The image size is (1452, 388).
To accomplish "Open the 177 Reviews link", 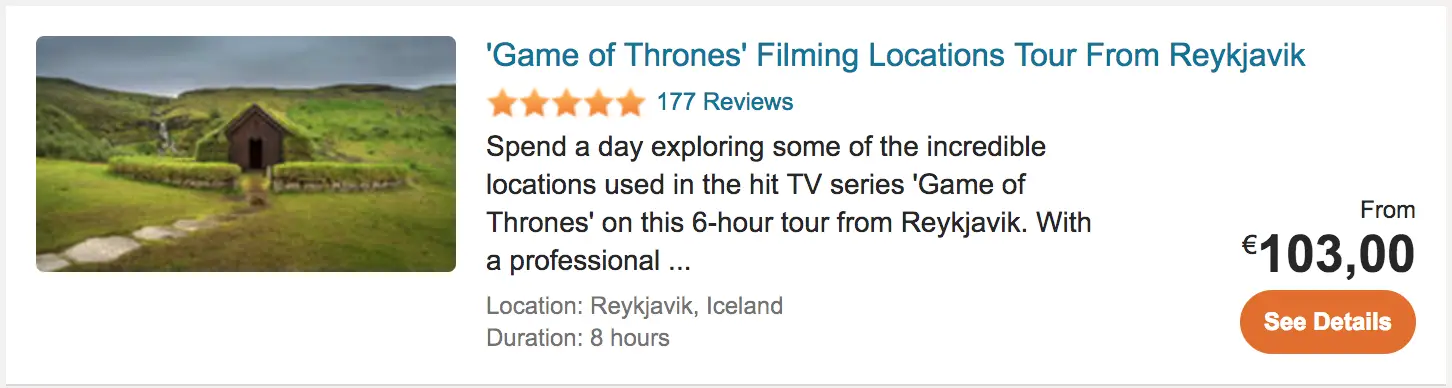I will (x=725, y=102).
